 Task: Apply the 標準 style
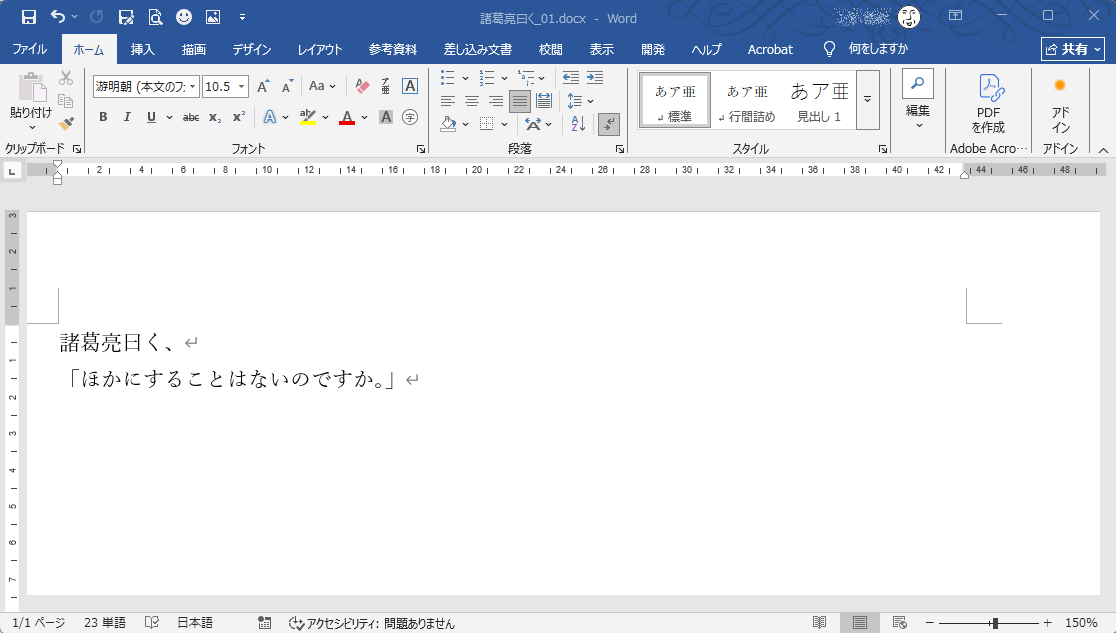coord(675,100)
